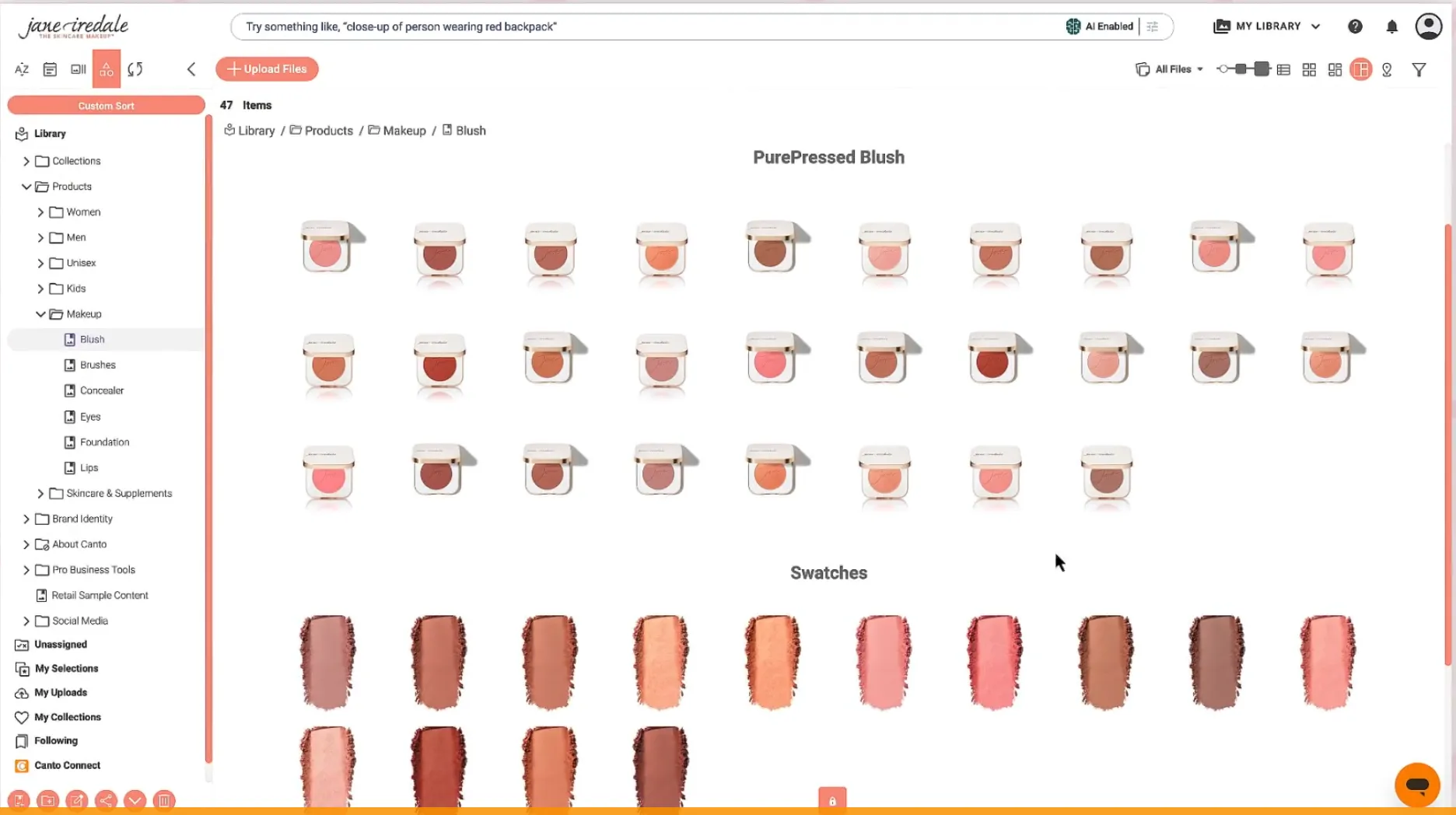
Task: Expand the Collections folder
Action: coord(26,161)
